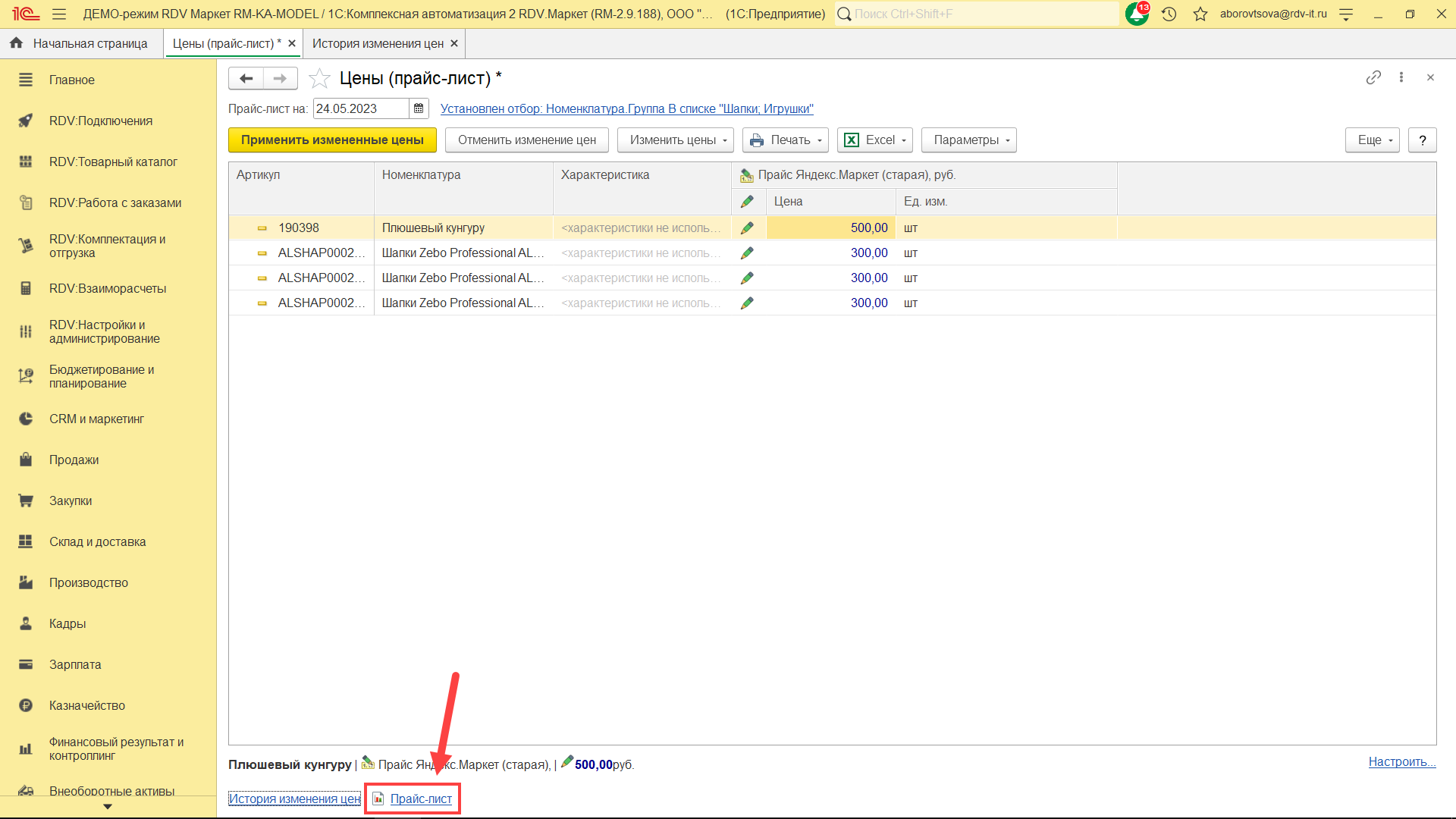
Task: Open the history clock icon in title bar
Action: click(x=1169, y=14)
